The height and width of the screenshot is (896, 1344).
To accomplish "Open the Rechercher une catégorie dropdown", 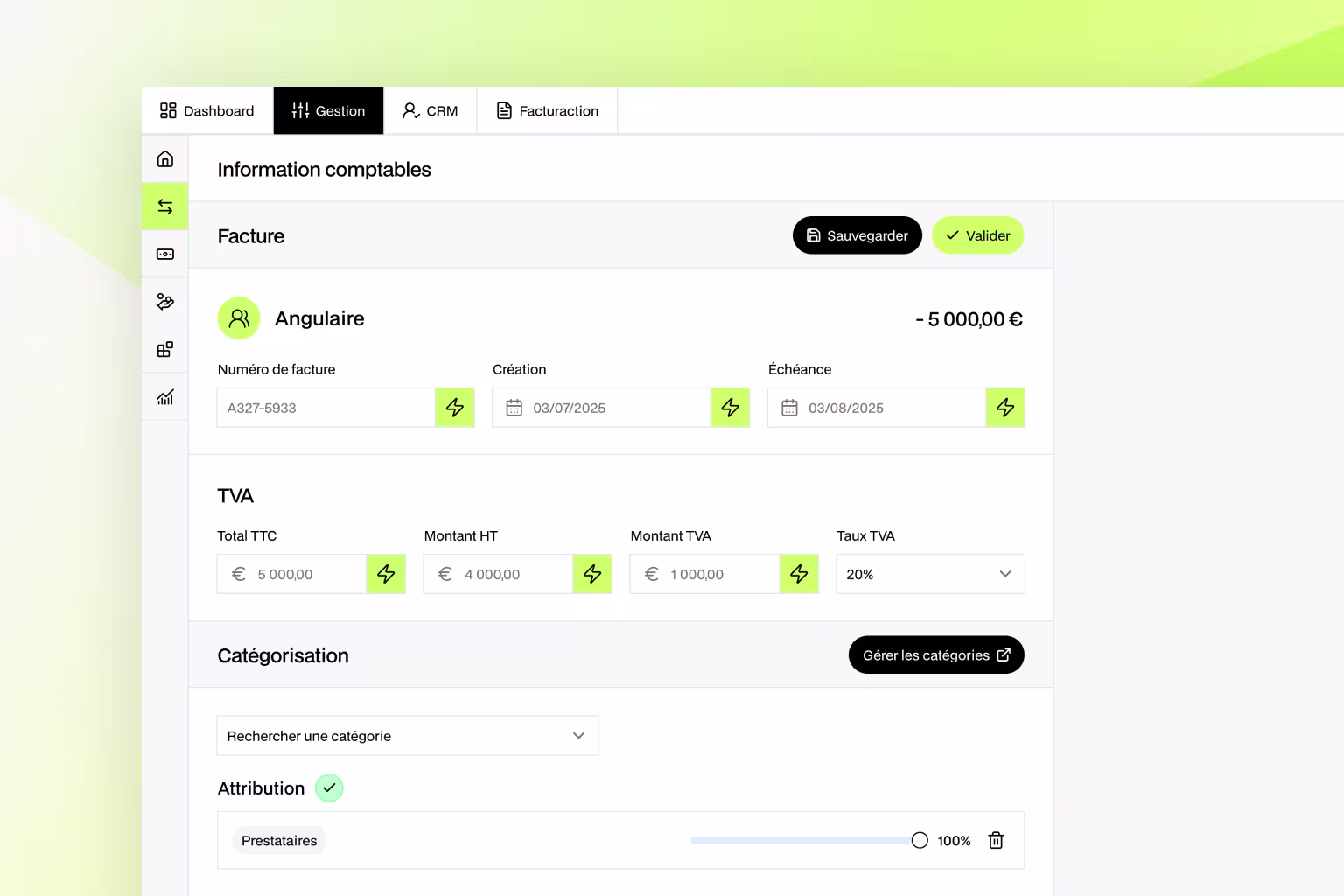I will pyautogui.click(x=408, y=736).
